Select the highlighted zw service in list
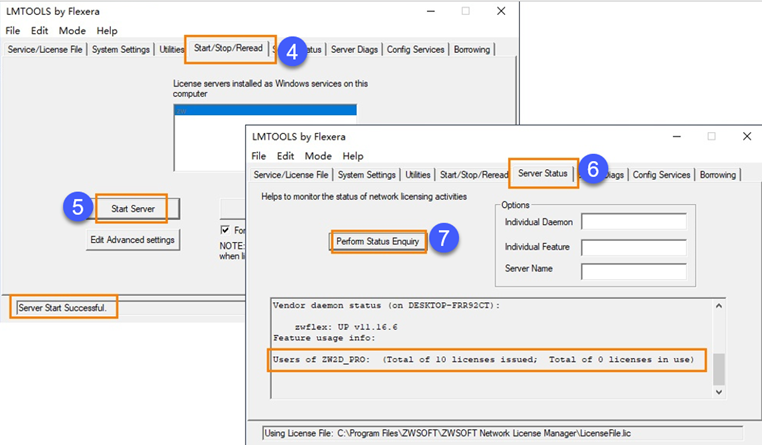Image resolution: width=762 pixels, height=445 pixels. pos(265,110)
